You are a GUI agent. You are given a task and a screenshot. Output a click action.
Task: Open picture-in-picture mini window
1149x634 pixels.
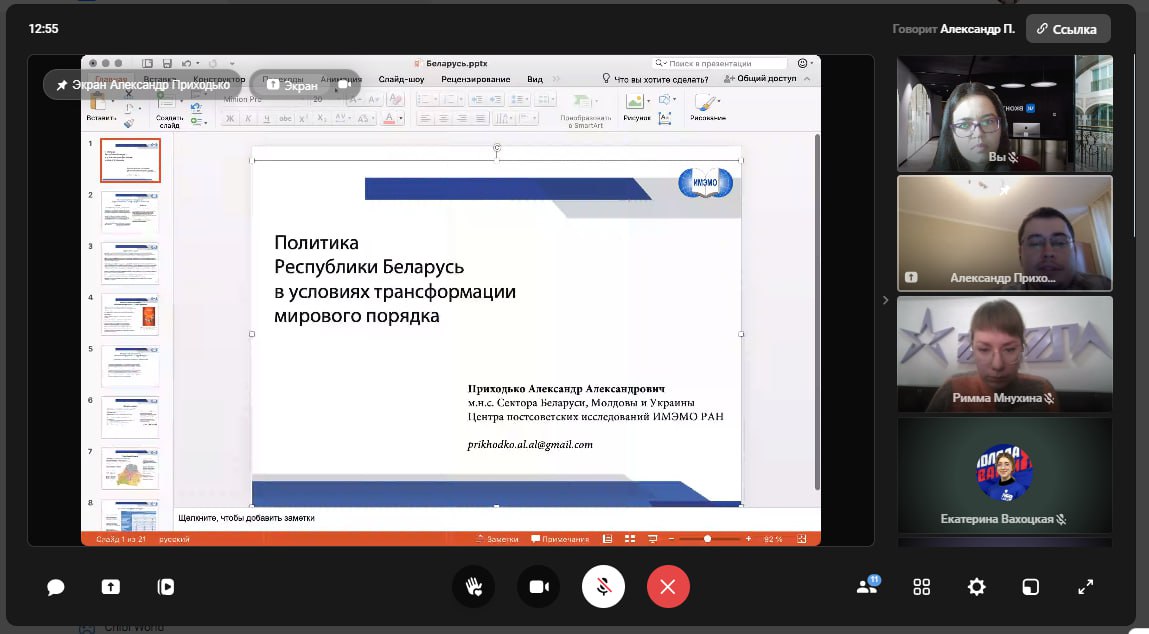tap(1030, 587)
